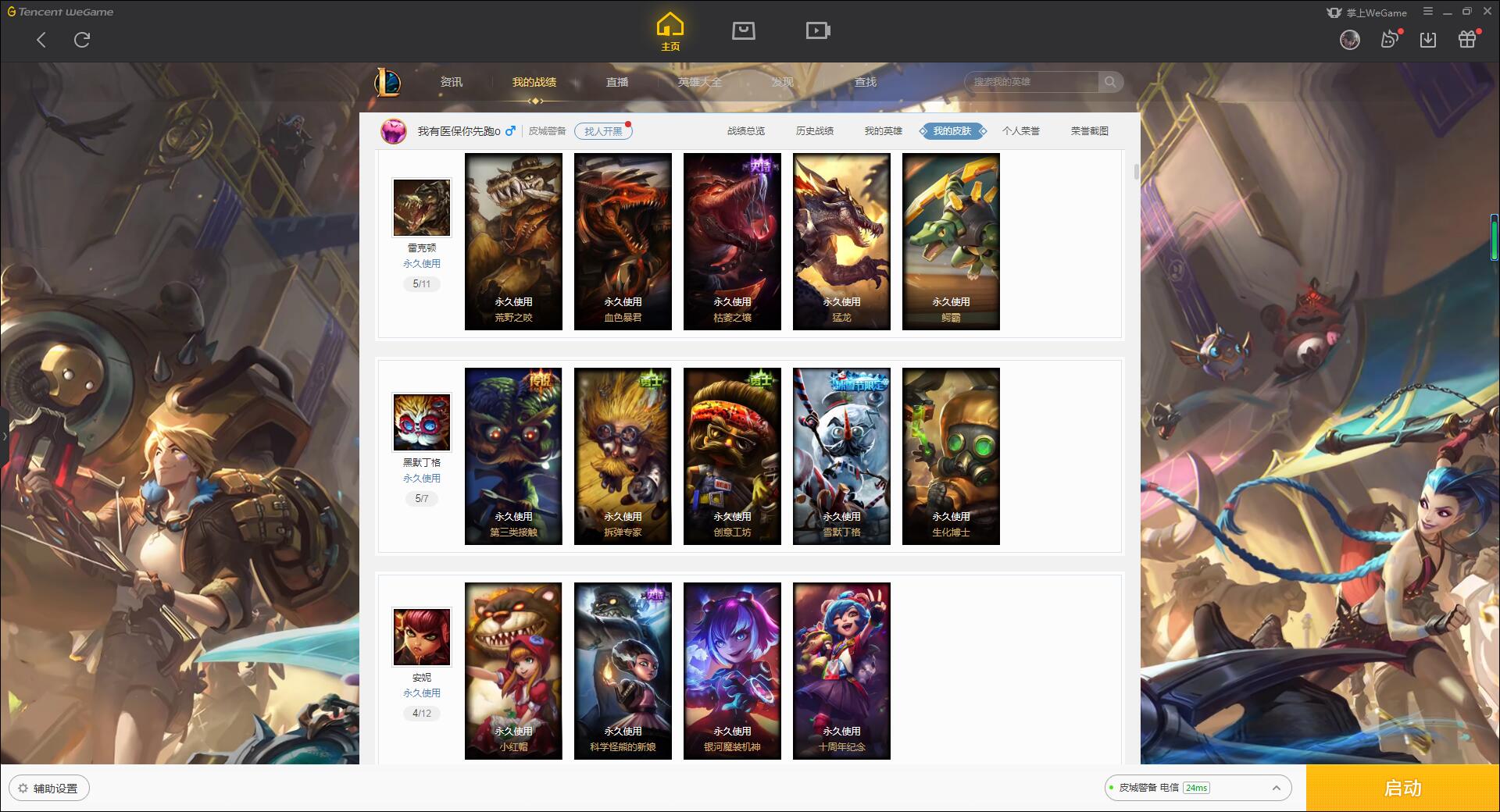Open the 银河魔装机神 skin card
This screenshot has height=812, width=1500.
tap(732, 671)
